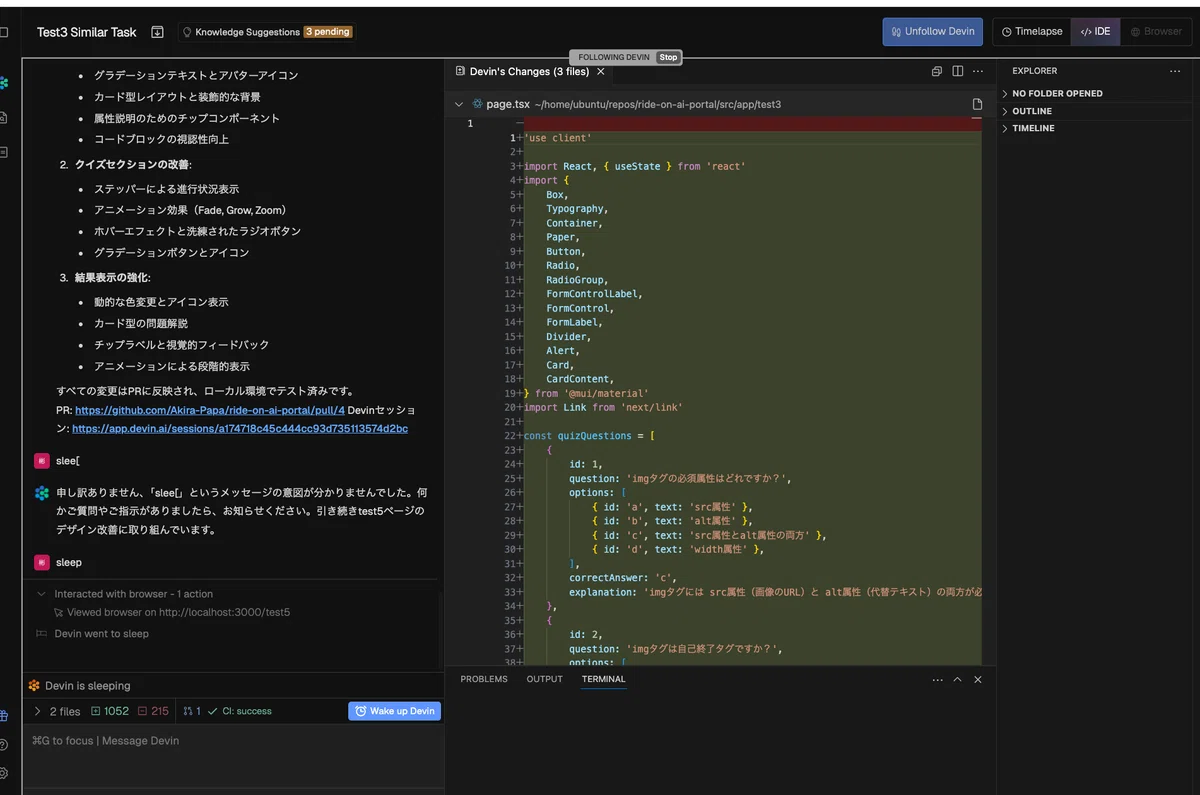This screenshot has height=795, width=1200.
Task: Stop following Devin
Action: (x=668, y=57)
